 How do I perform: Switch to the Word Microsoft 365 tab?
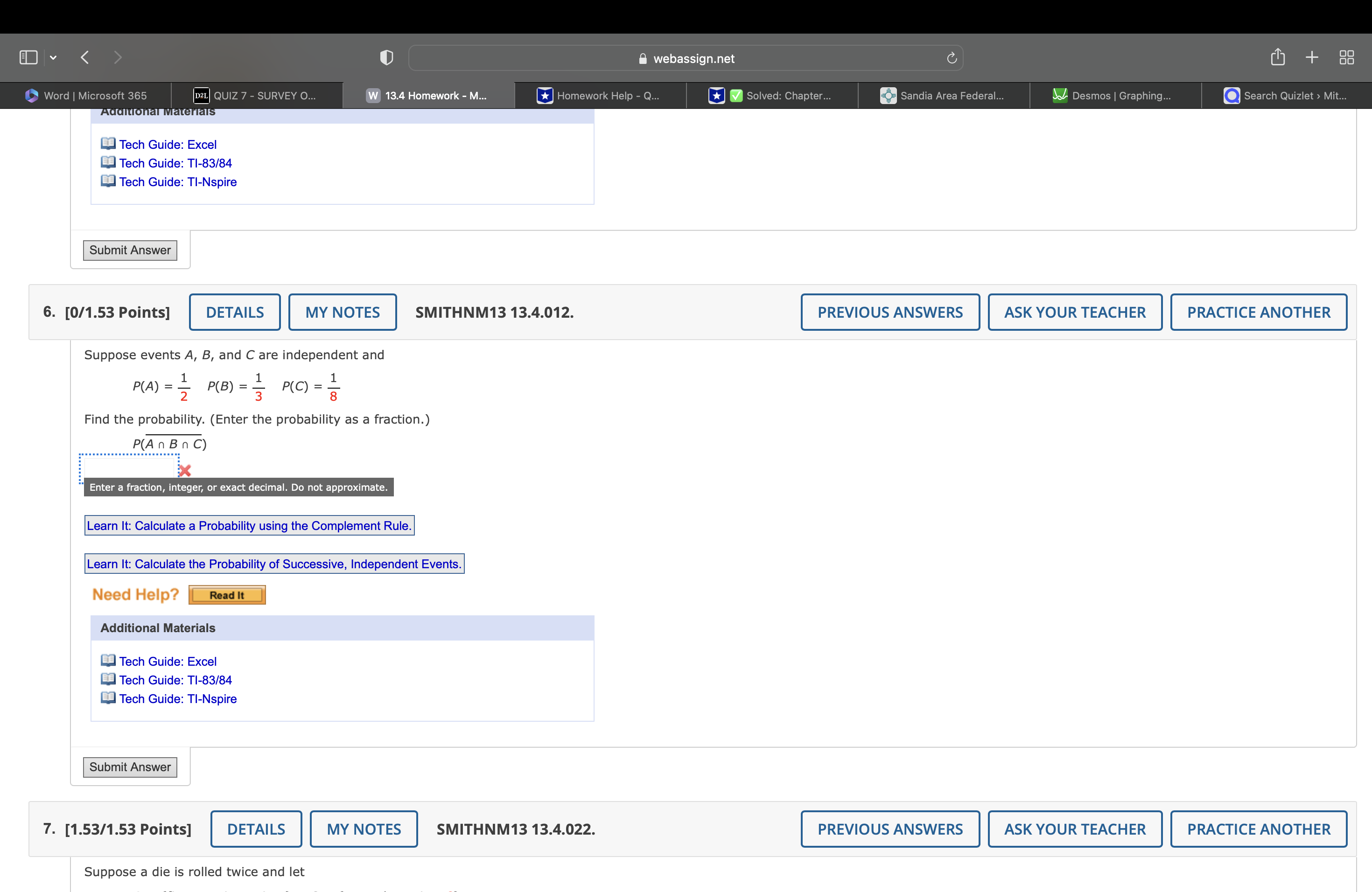coord(86,96)
